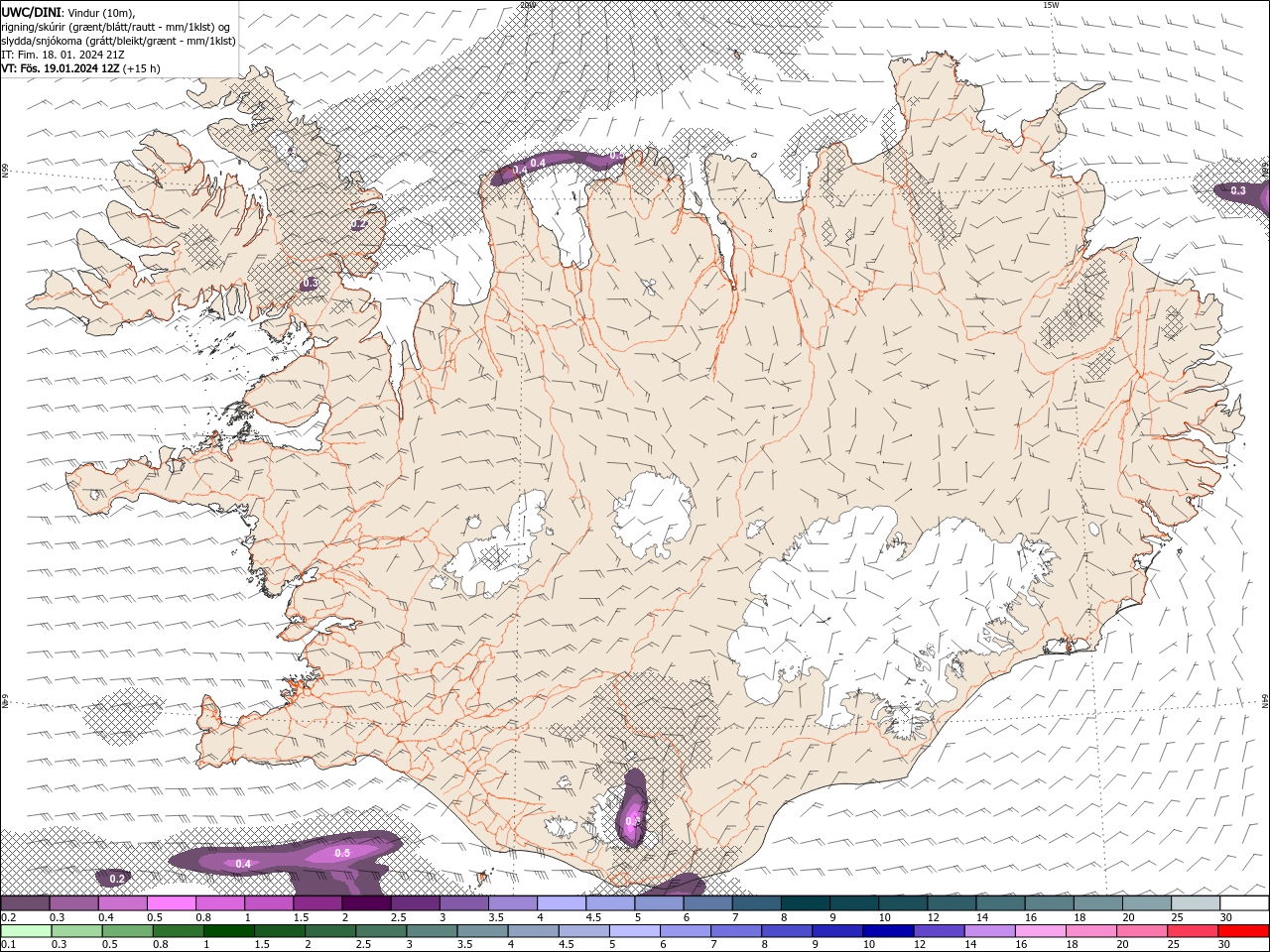Click the '20W' longitude label at top
The image size is (1270, 952).
(528, 5)
